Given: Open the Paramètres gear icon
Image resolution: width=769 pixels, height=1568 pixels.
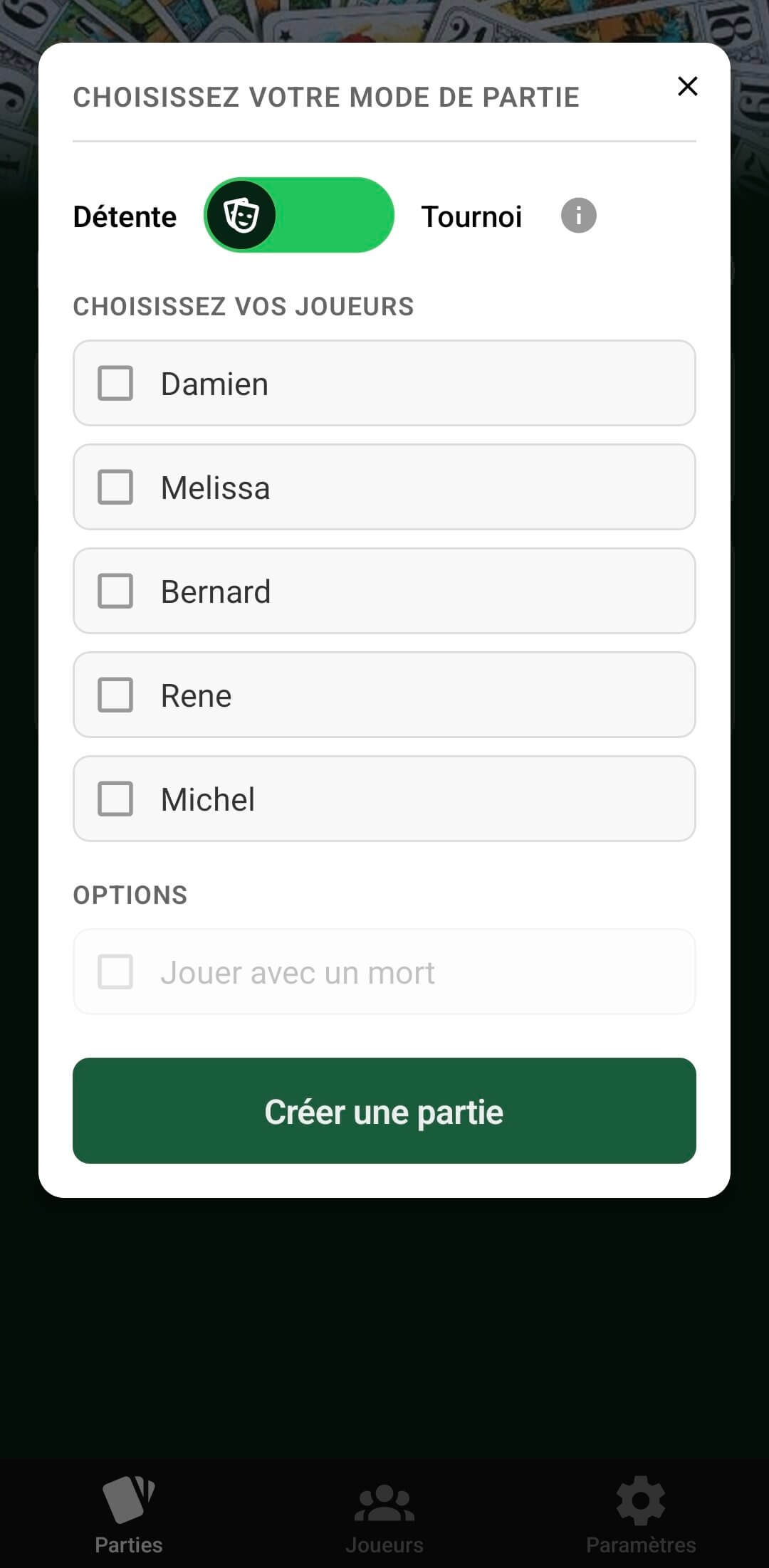Looking at the screenshot, I should (x=641, y=1500).
